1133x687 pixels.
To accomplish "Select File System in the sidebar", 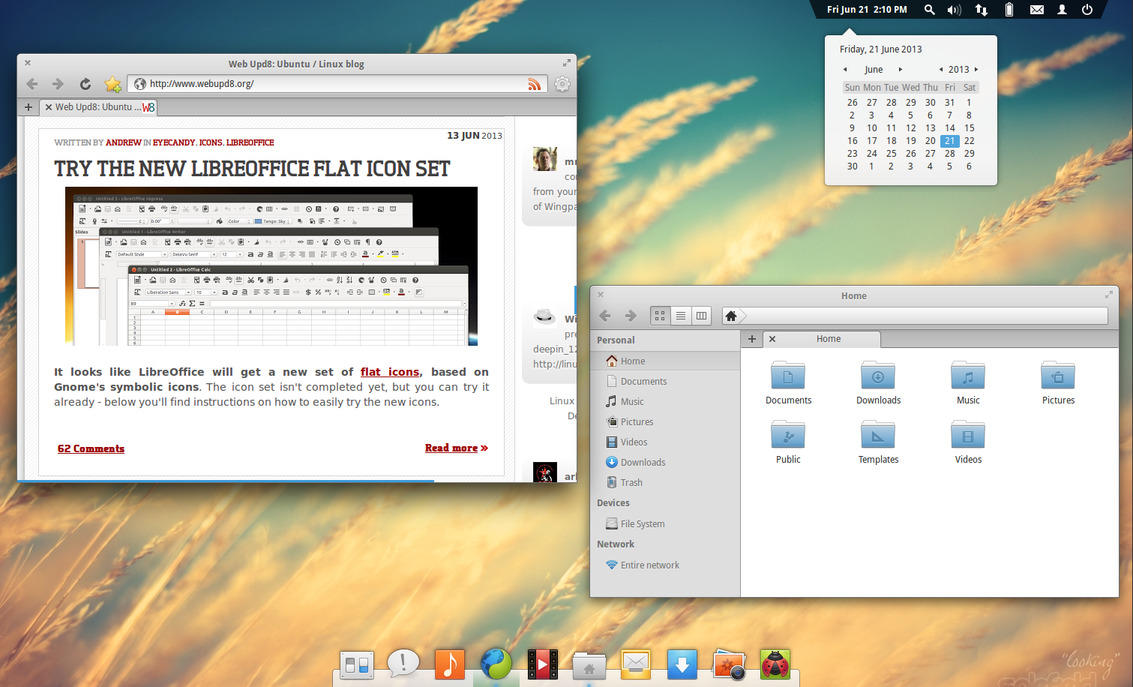I will click(665, 523).
